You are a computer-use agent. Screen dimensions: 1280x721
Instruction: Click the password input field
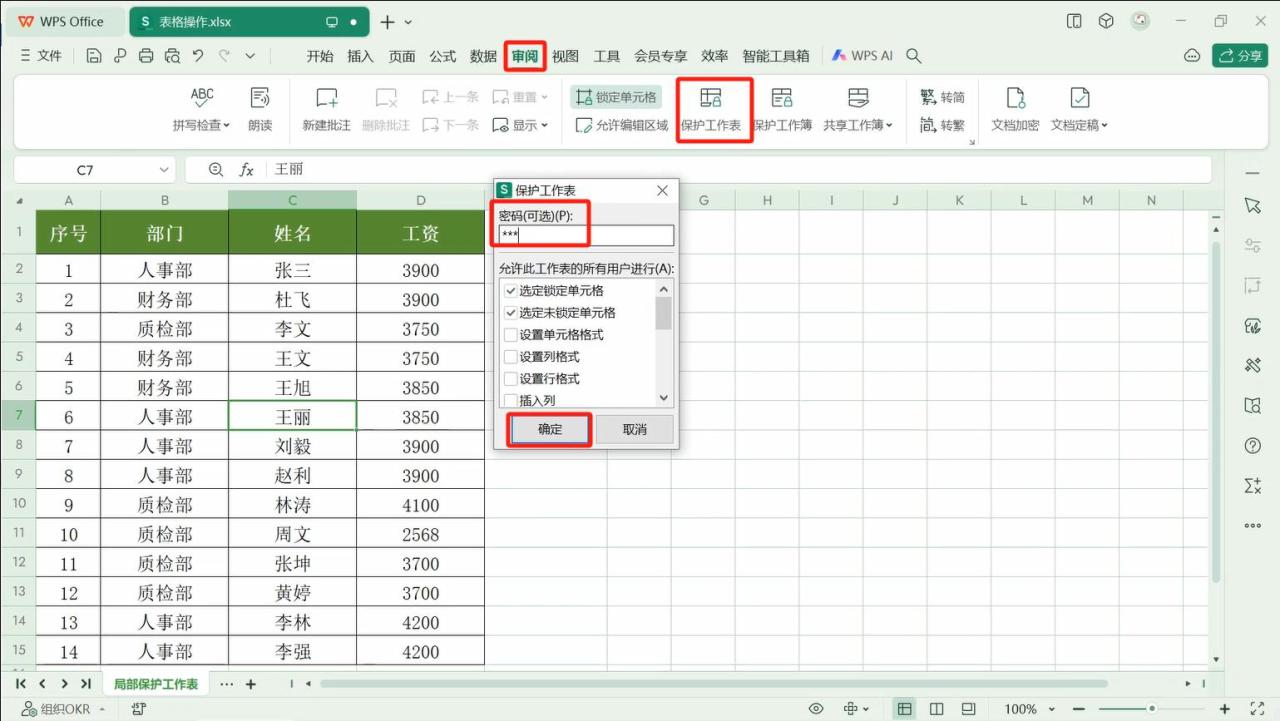(x=586, y=235)
